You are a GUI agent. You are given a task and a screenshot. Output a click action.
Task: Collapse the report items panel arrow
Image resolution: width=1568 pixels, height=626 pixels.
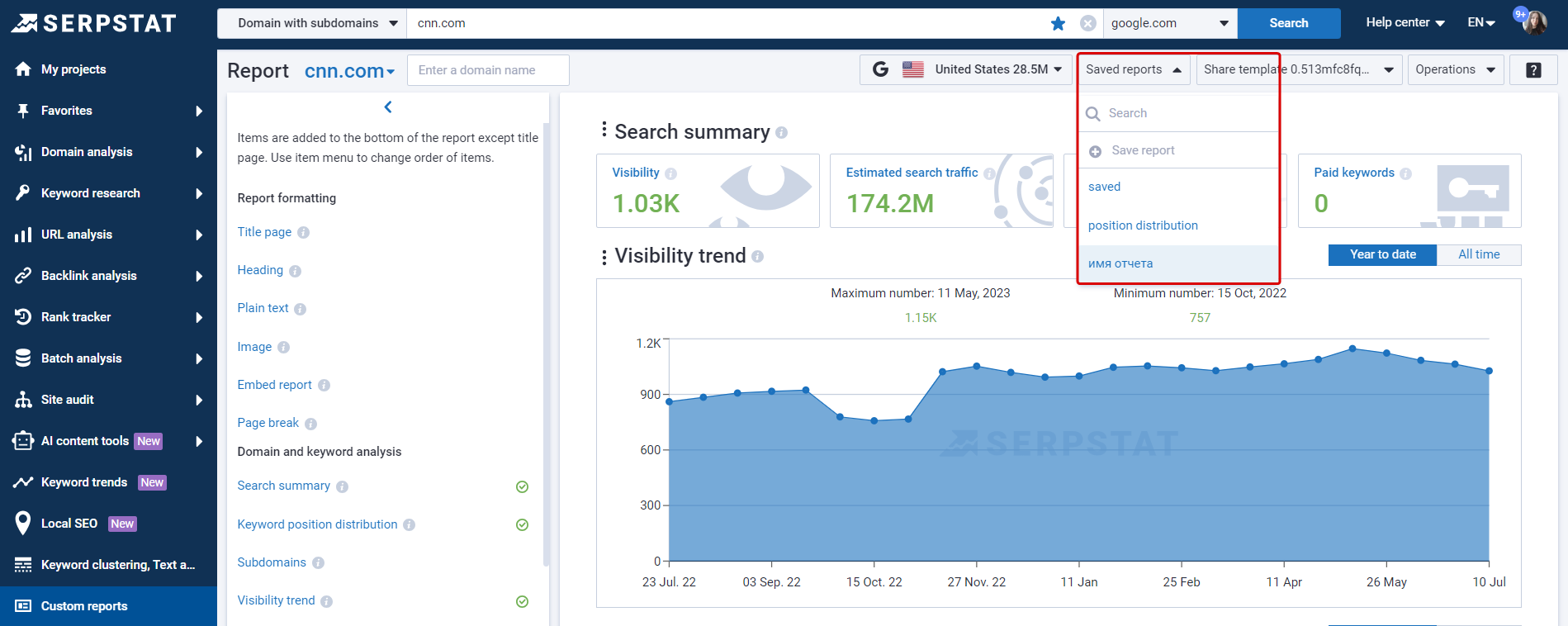[x=388, y=107]
